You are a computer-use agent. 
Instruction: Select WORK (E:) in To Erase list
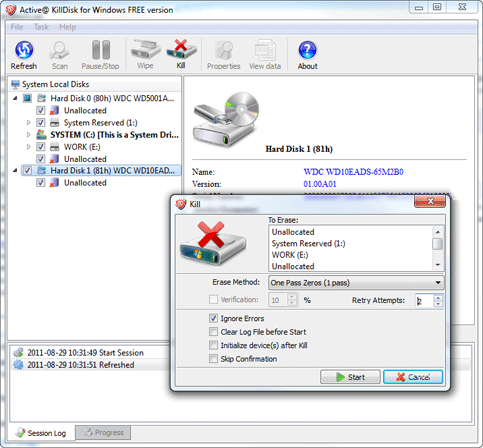coord(290,255)
